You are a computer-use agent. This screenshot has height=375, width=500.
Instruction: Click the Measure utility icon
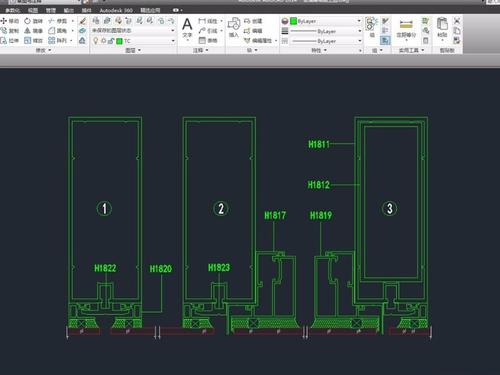click(x=406, y=28)
